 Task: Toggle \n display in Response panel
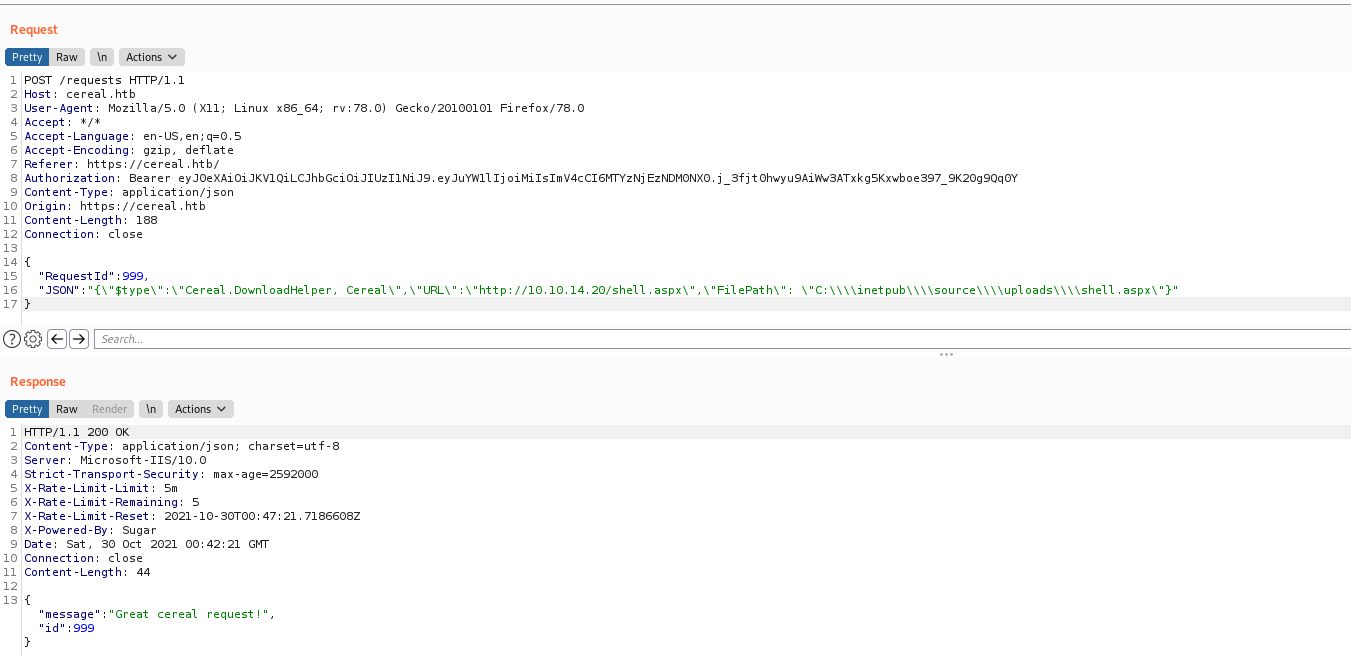tap(151, 409)
